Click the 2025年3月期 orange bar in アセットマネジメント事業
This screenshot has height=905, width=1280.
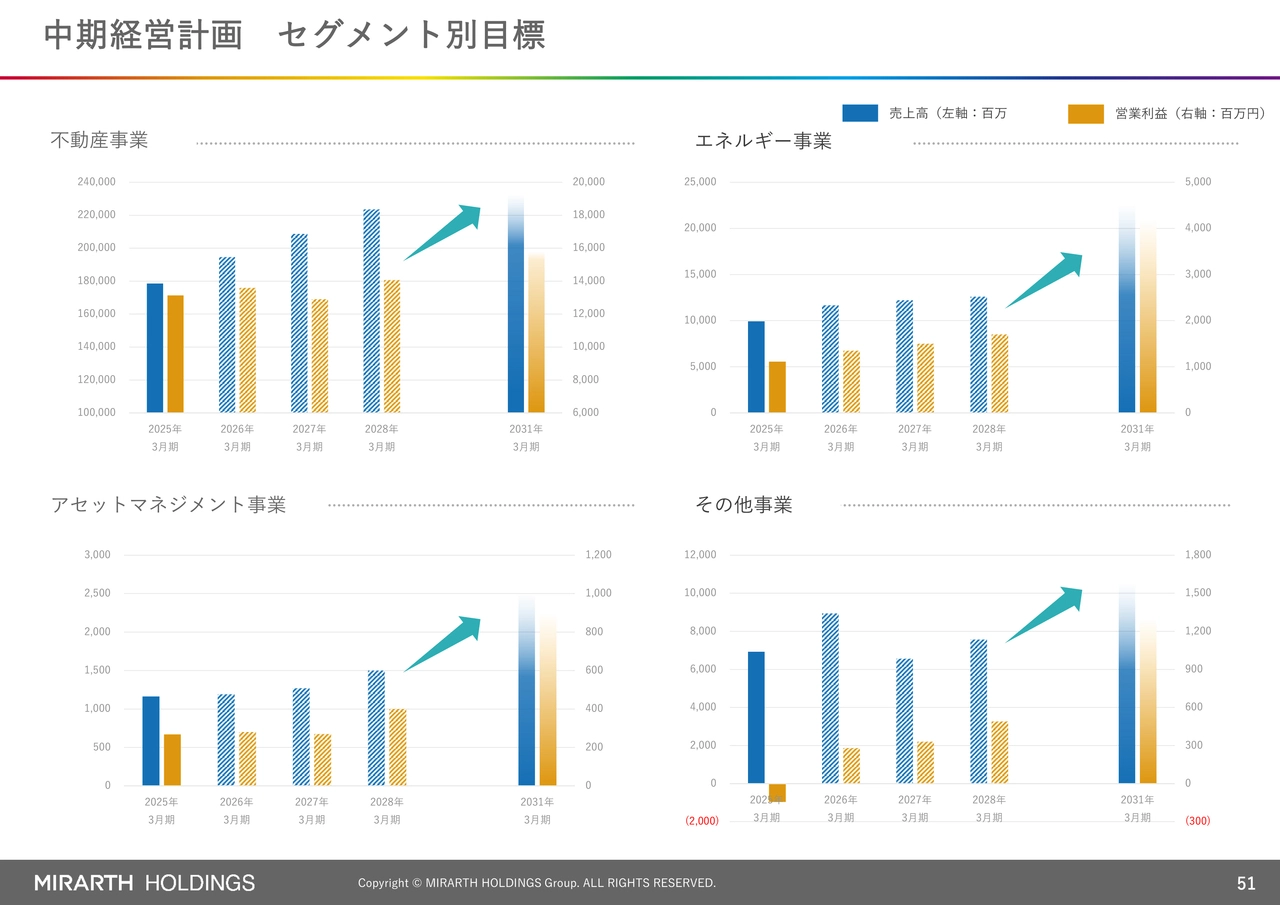coord(172,760)
